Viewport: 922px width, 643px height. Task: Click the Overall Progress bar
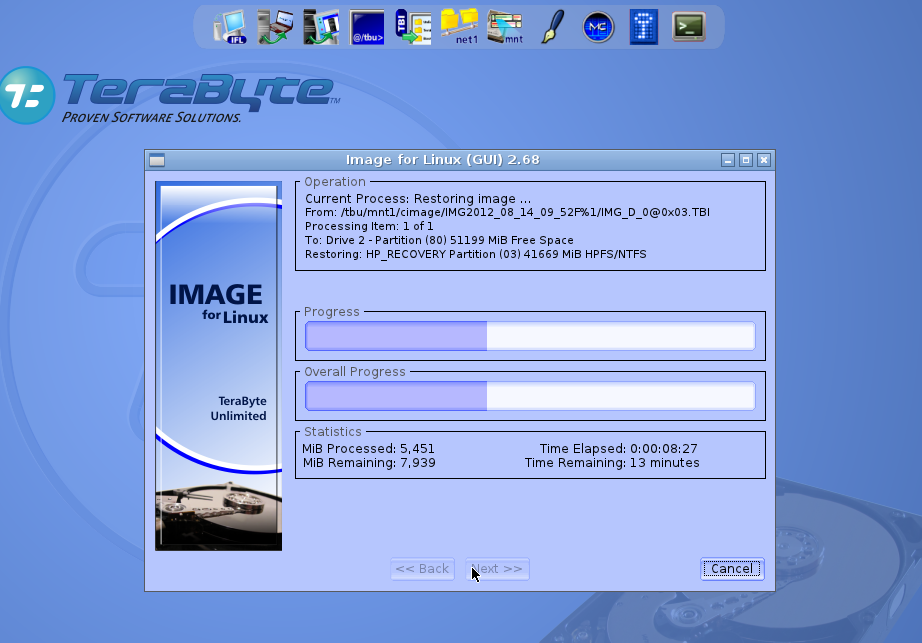pyautogui.click(x=530, y=396)
